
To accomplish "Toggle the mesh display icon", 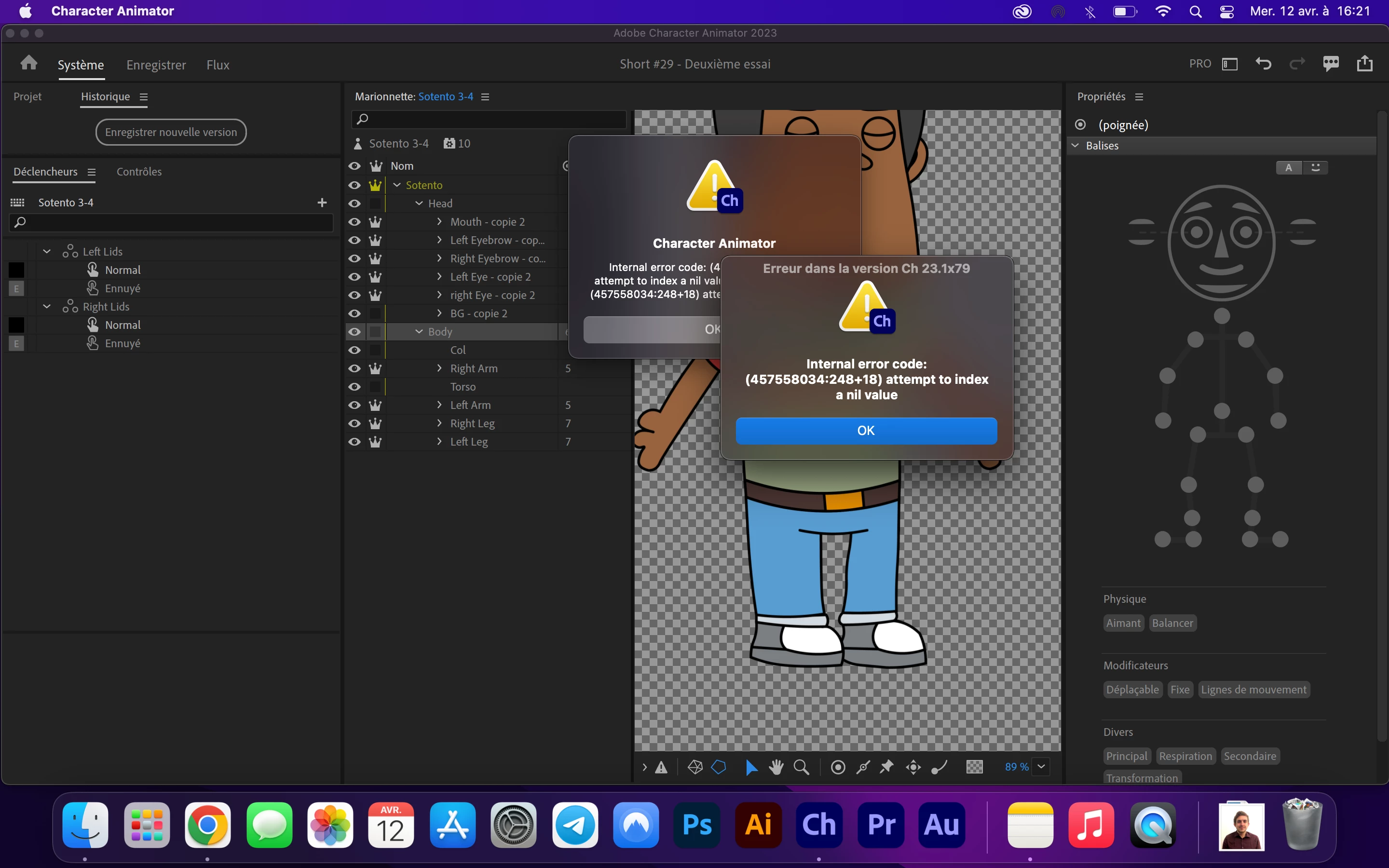I will pos(694,767).
